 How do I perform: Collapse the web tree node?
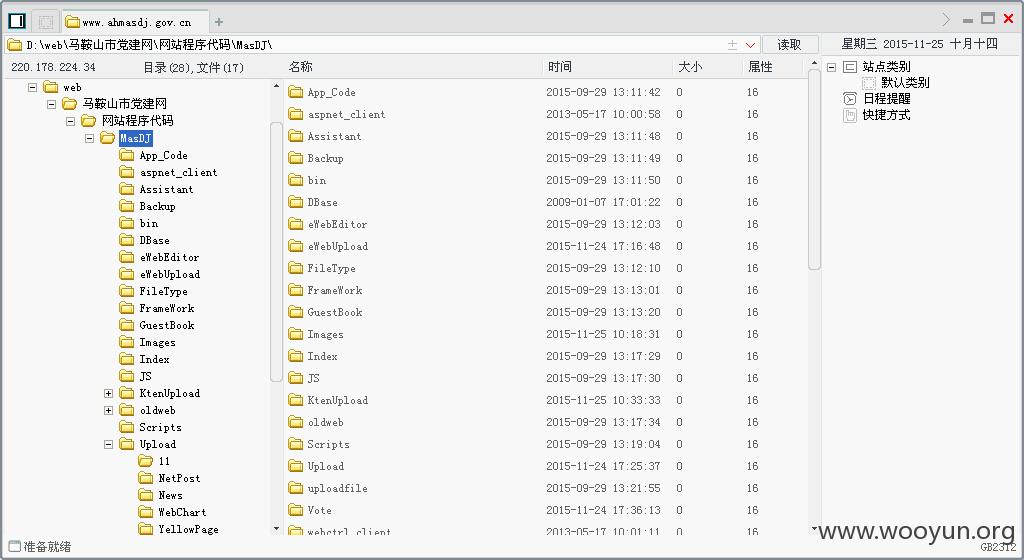pyautogui.click(x=32, y=87)
